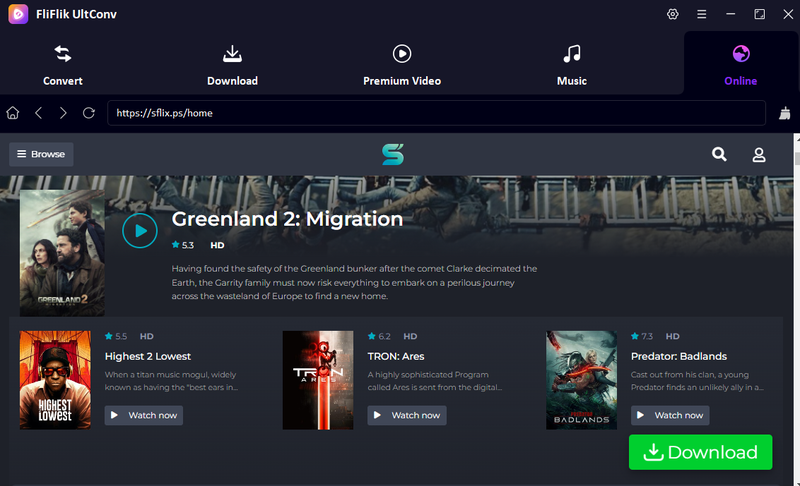800x486 pixels.
Task: Clear browsing data with broom icon
Action: tap(785, 113)
